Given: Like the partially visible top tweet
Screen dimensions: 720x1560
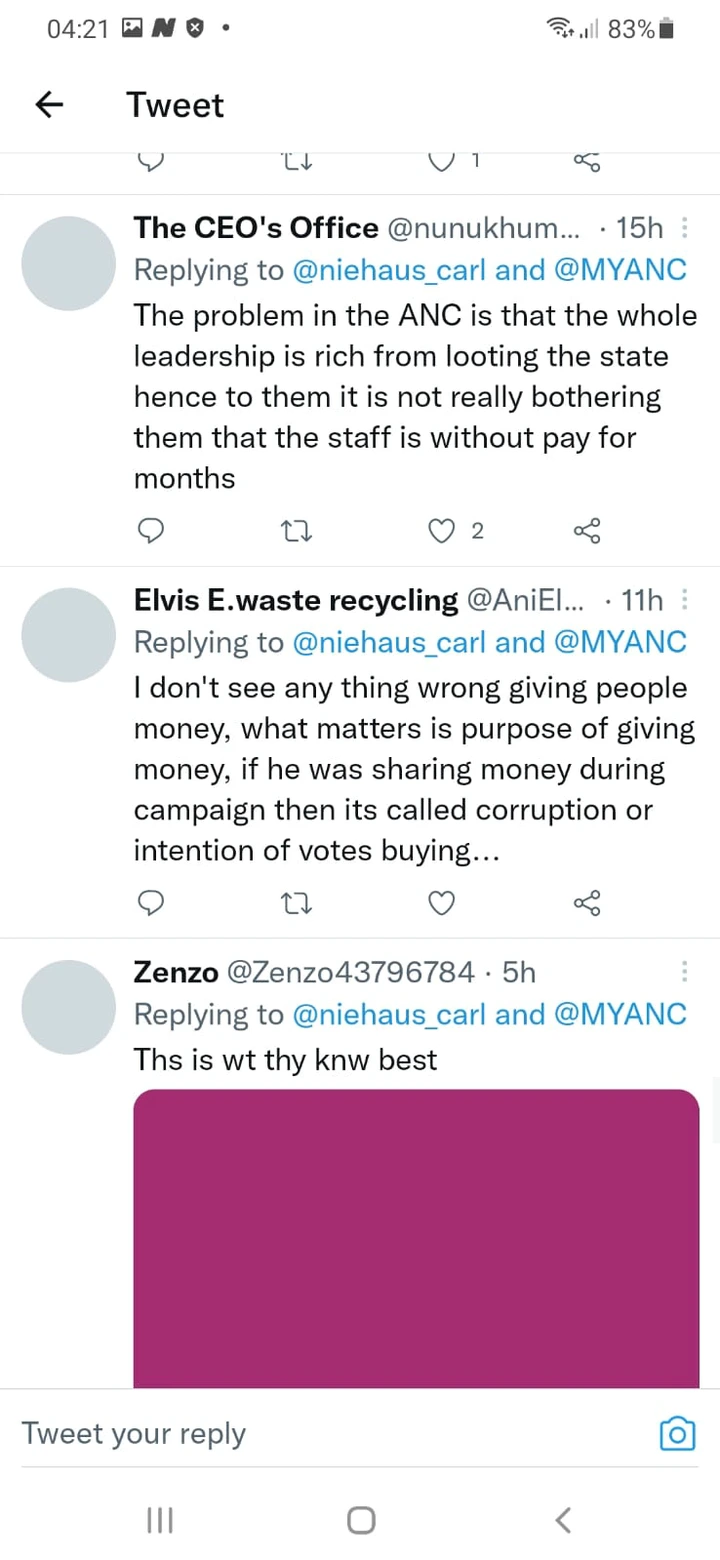Looking at the screenshot, I should coord(441,160).
